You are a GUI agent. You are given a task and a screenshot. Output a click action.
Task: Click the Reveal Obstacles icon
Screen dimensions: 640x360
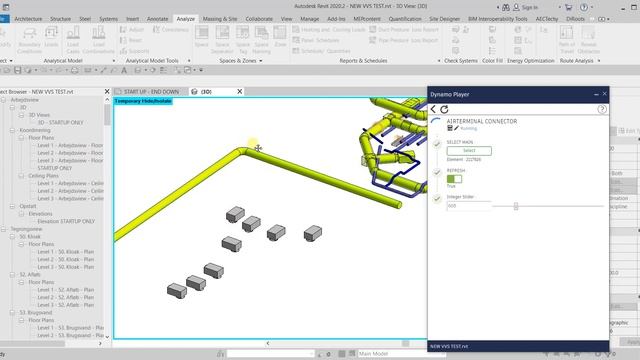(x=589, y=33)
